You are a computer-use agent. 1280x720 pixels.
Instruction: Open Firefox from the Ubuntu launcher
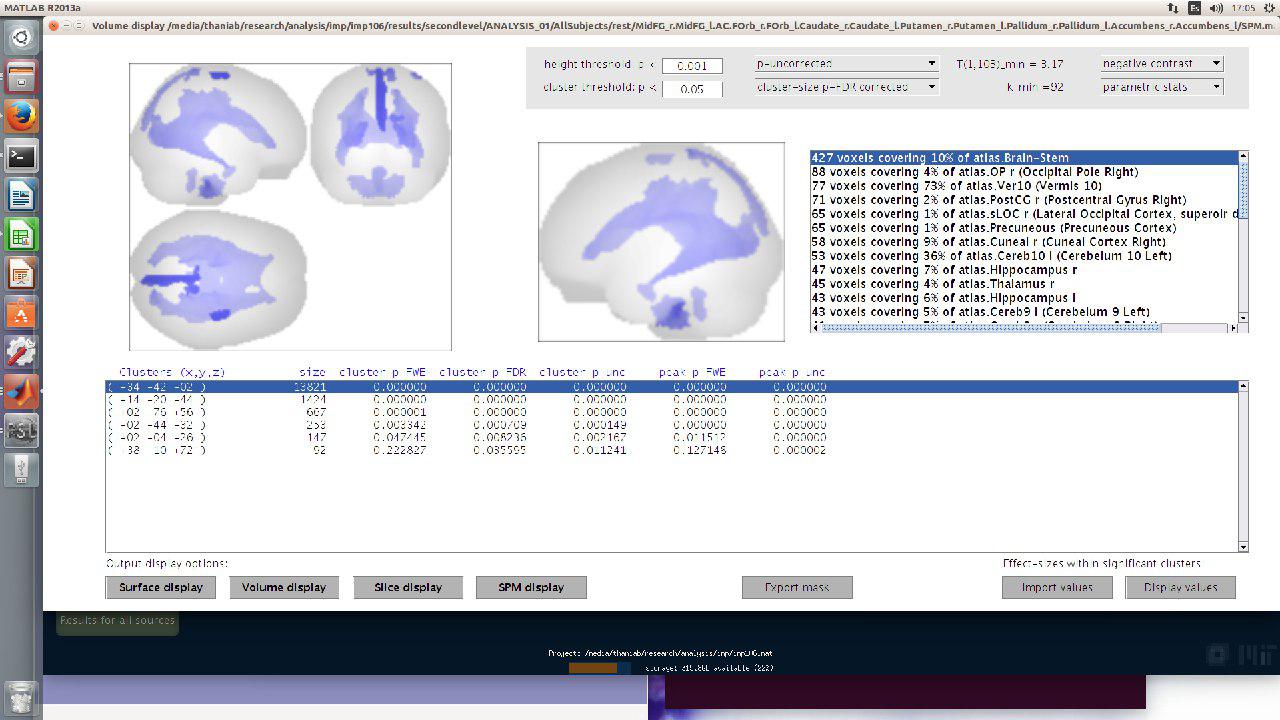tap(21, 117)
